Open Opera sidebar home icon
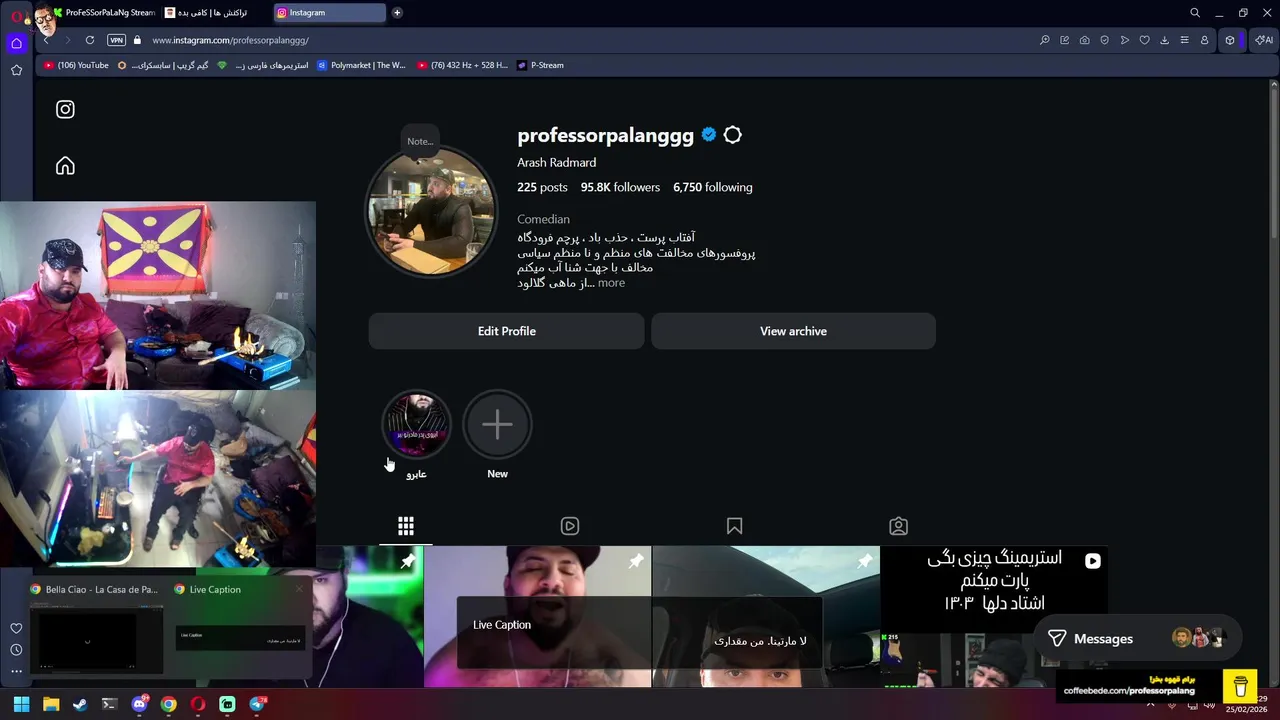The image size is (1280, 720). 16,43
